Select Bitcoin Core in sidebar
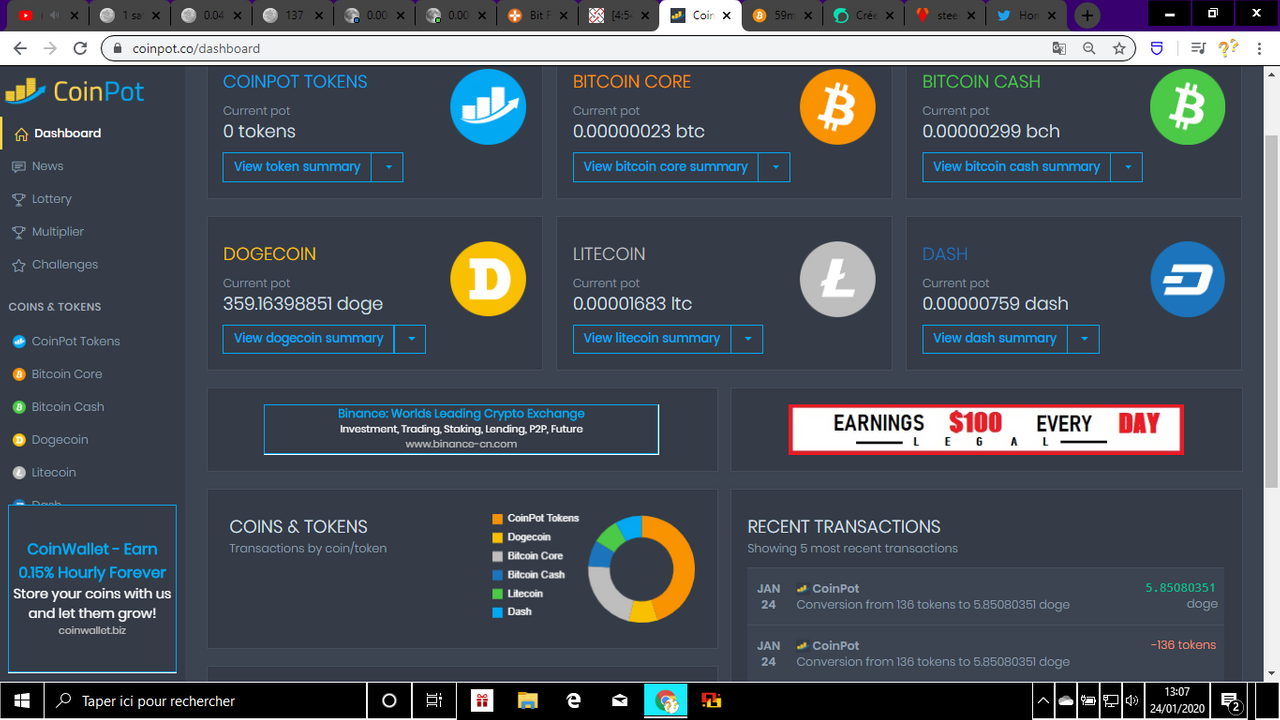 click(67, 374)
